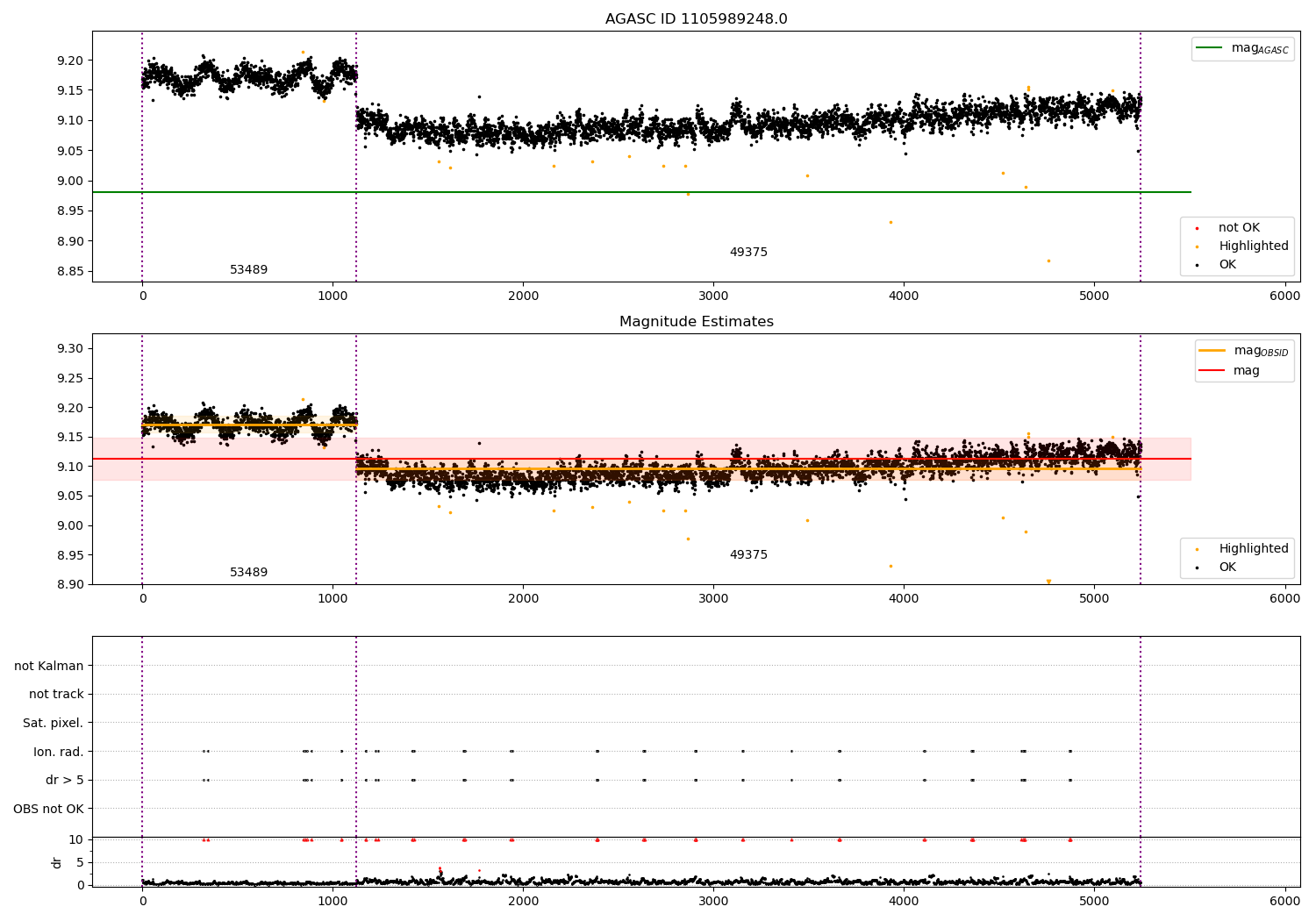The image size is (1316, 921).
Task: Click 'Highlighted' in the Magnitude Estimates legend
Action: [x=1253, y=549]
